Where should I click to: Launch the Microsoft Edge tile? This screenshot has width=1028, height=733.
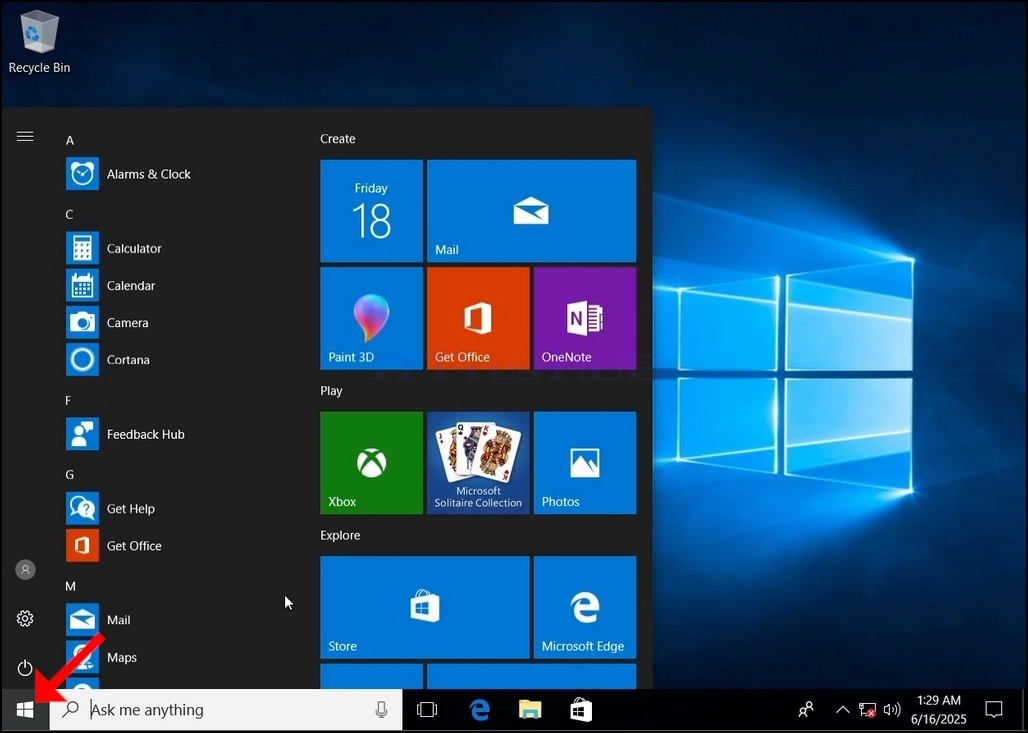(x=585, y=607)
